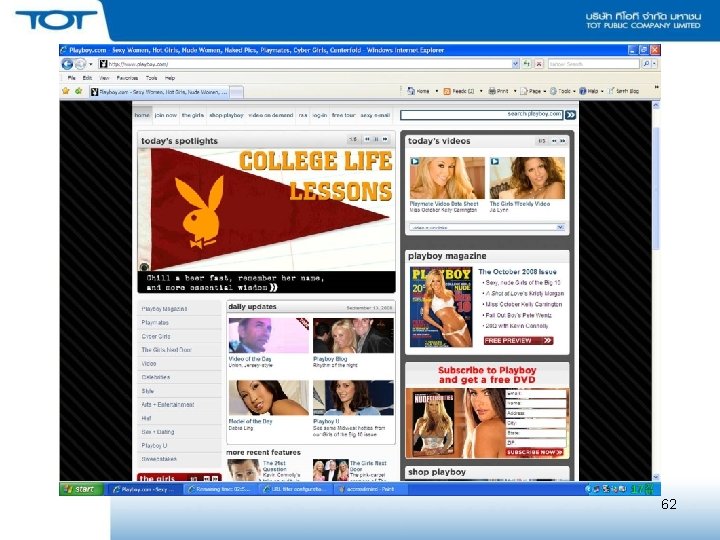The width and height of the screenshot is (720, 540).
Task: Click the vertical scrollbar thumb
Action: click(x=656, y=188)
